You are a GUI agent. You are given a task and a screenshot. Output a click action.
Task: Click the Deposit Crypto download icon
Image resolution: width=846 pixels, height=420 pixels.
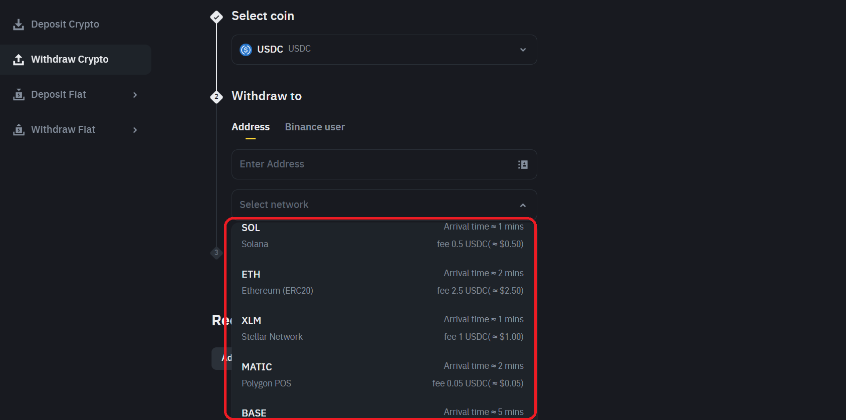[x=18, y=24]
